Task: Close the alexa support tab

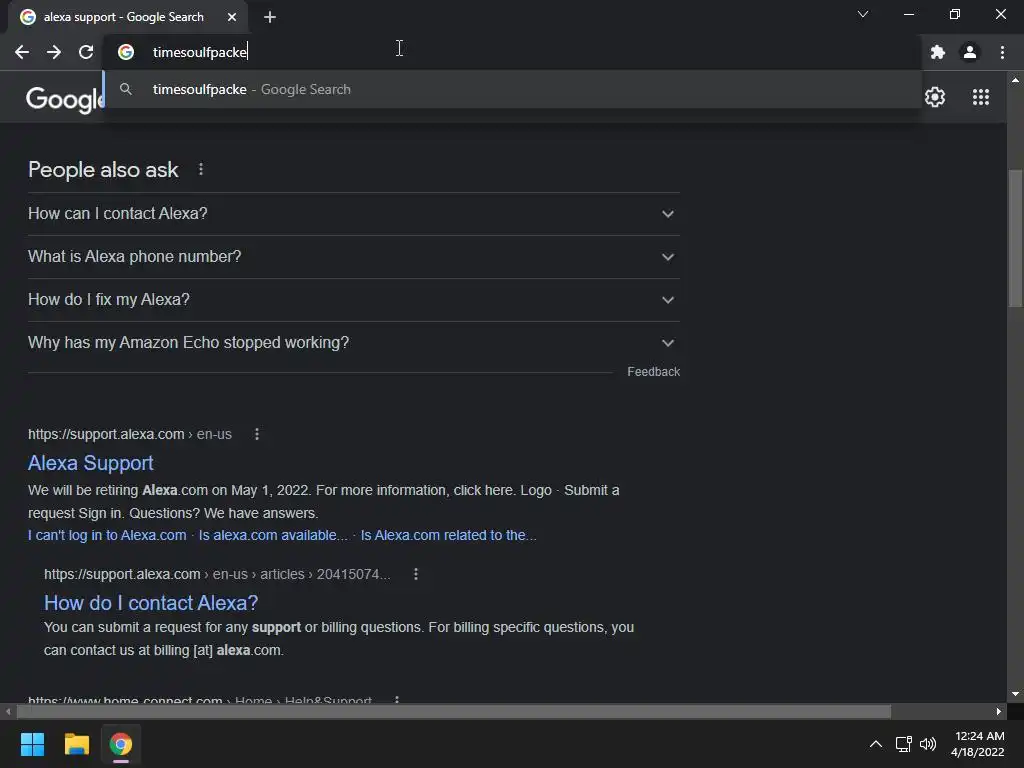Action: coord(232,18)
